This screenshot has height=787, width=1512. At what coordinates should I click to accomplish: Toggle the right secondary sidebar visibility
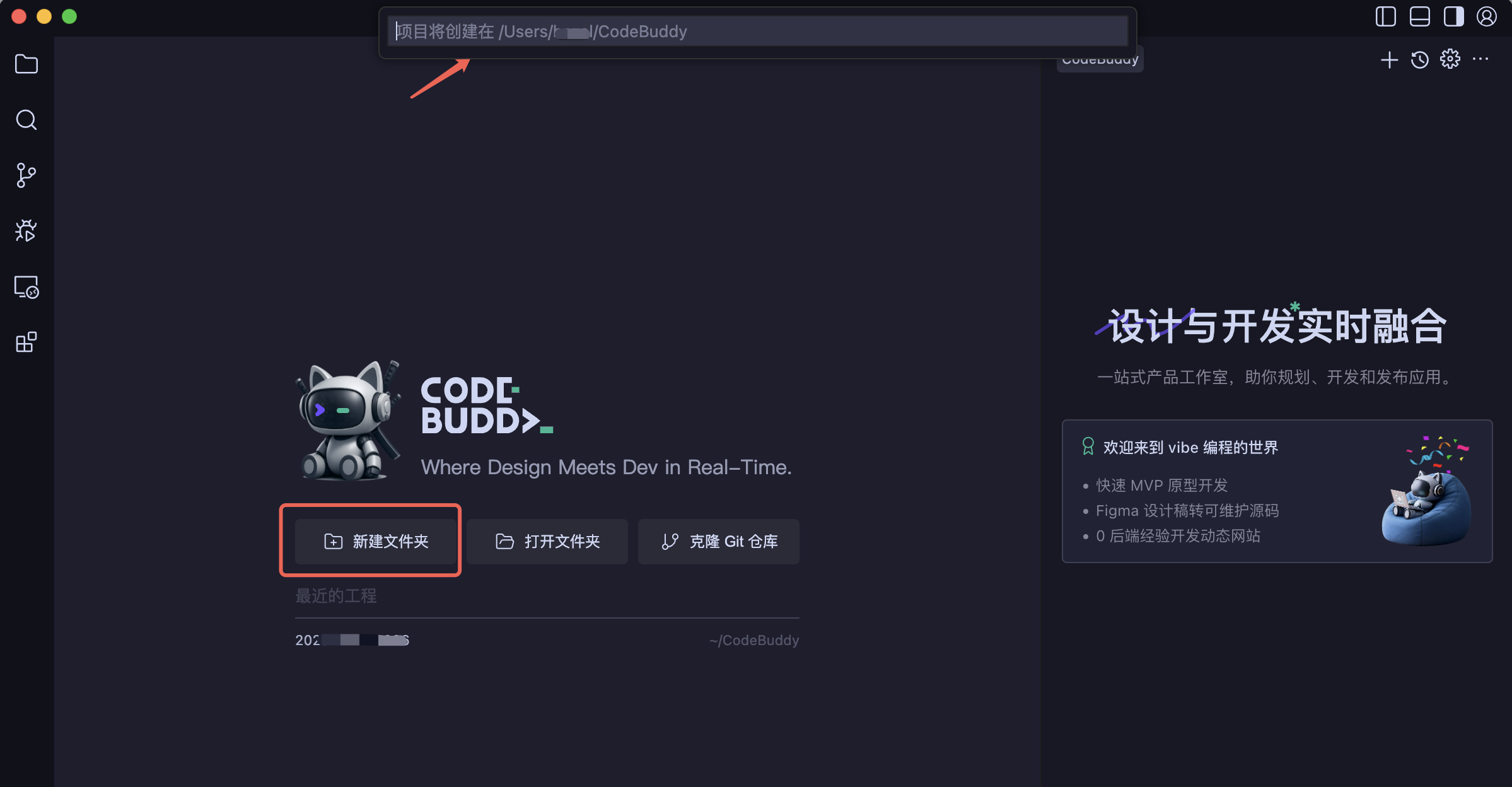click(1453, 16)
